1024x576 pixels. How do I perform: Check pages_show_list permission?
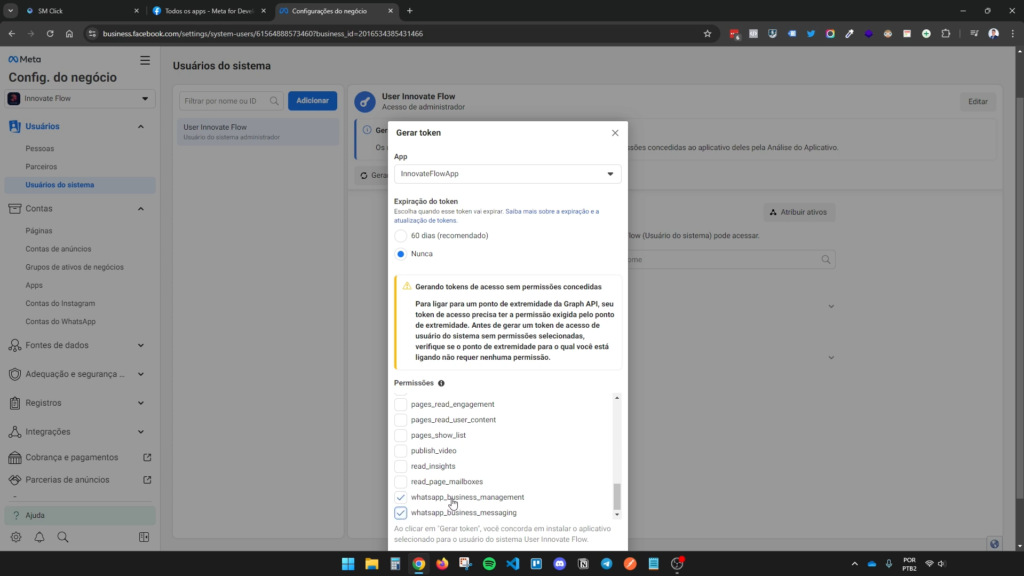[x=400, y=435]
